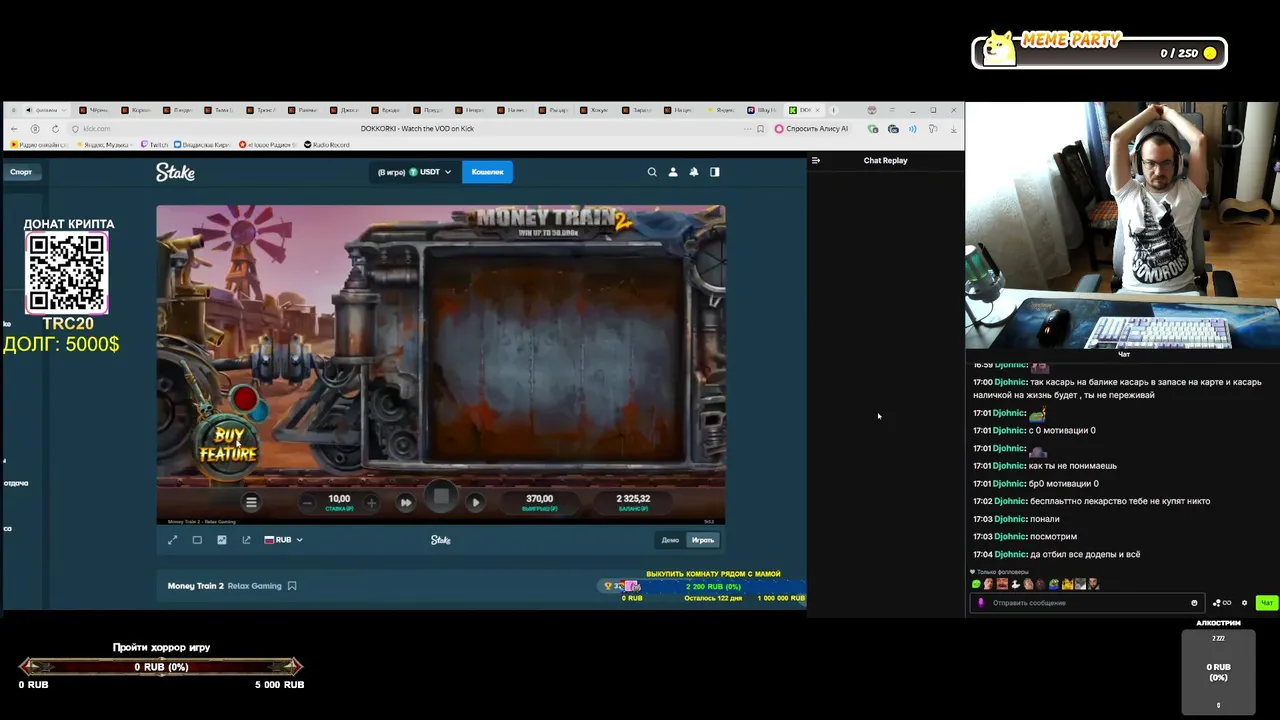Open search on Stake header
This screenshot has width=1280, height=720.
652,172
